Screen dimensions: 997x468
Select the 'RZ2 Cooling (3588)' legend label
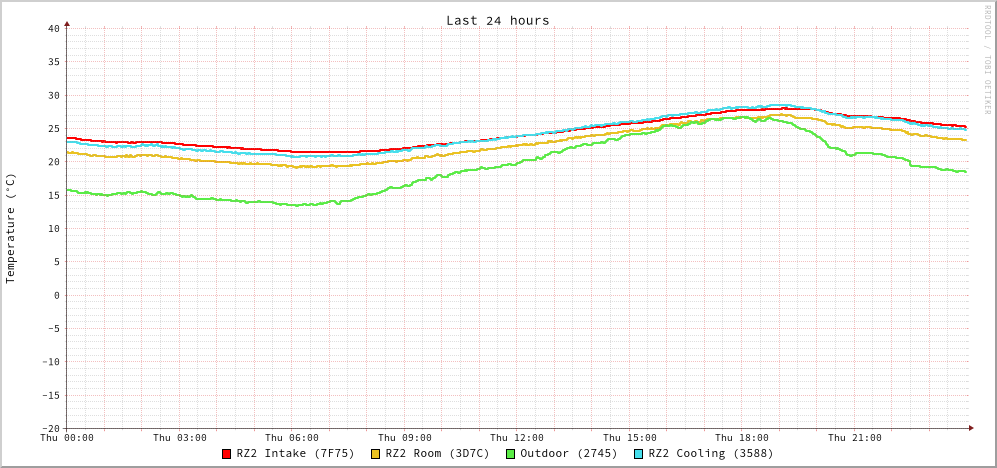(x=710, y=453)
